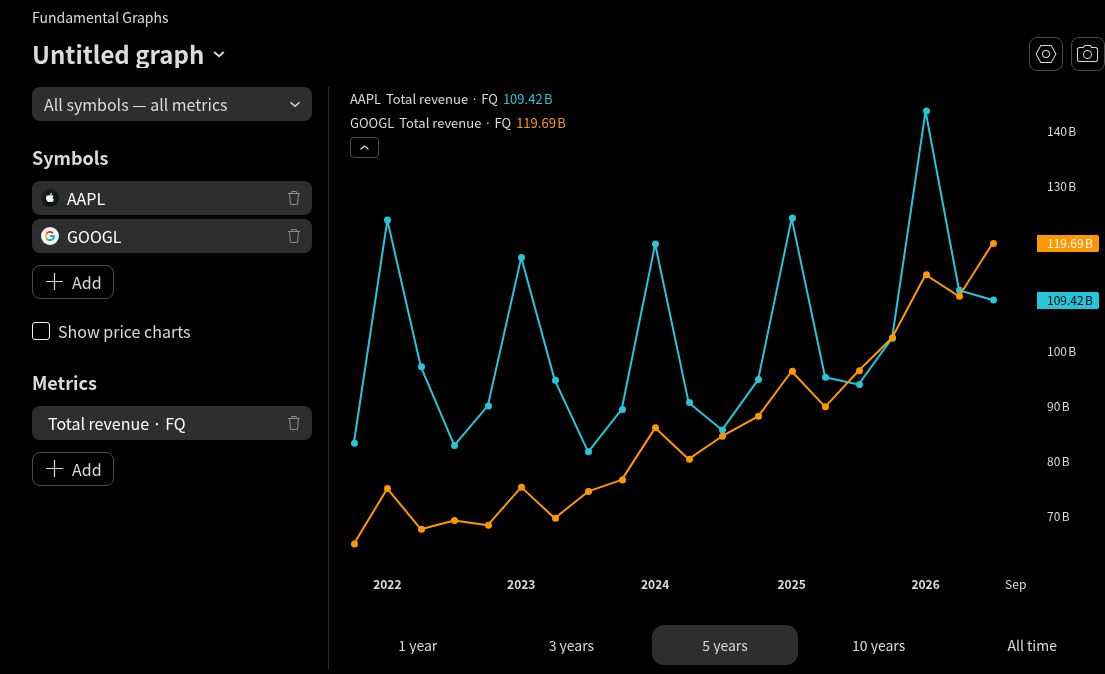
Task: Click the 2022 x-axis label
Action: click(387, 584)
